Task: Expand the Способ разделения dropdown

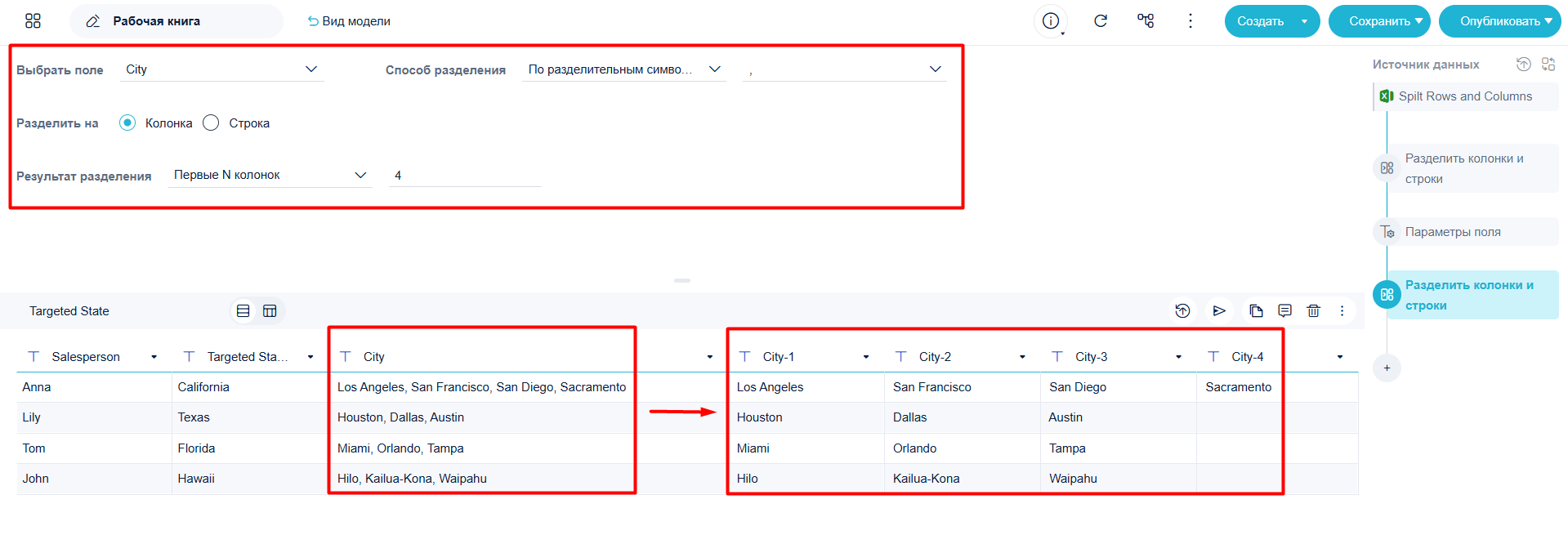Action: click(624, 69)
